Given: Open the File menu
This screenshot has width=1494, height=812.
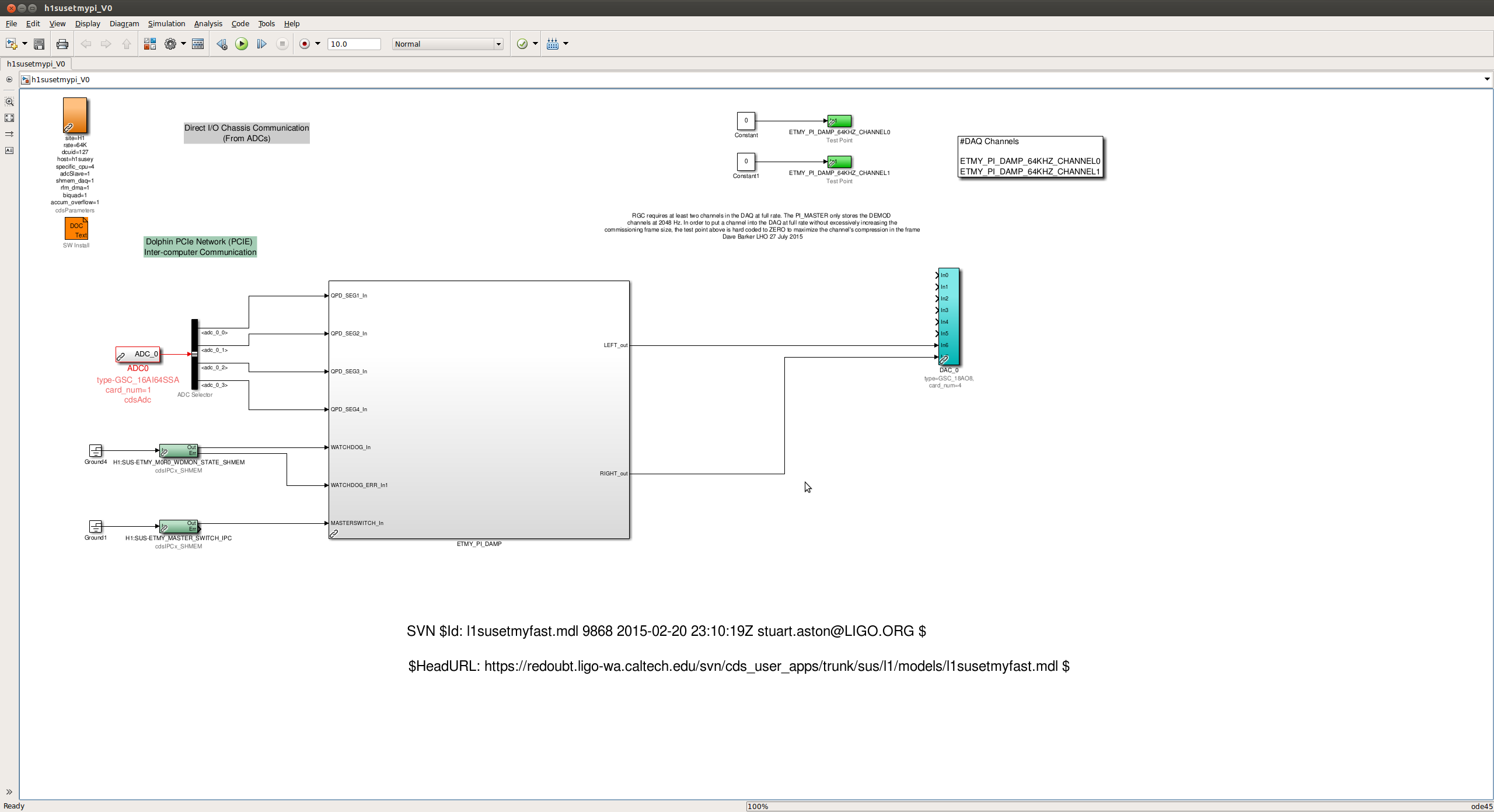Looking at the screenshot, I should pos(11,23).
